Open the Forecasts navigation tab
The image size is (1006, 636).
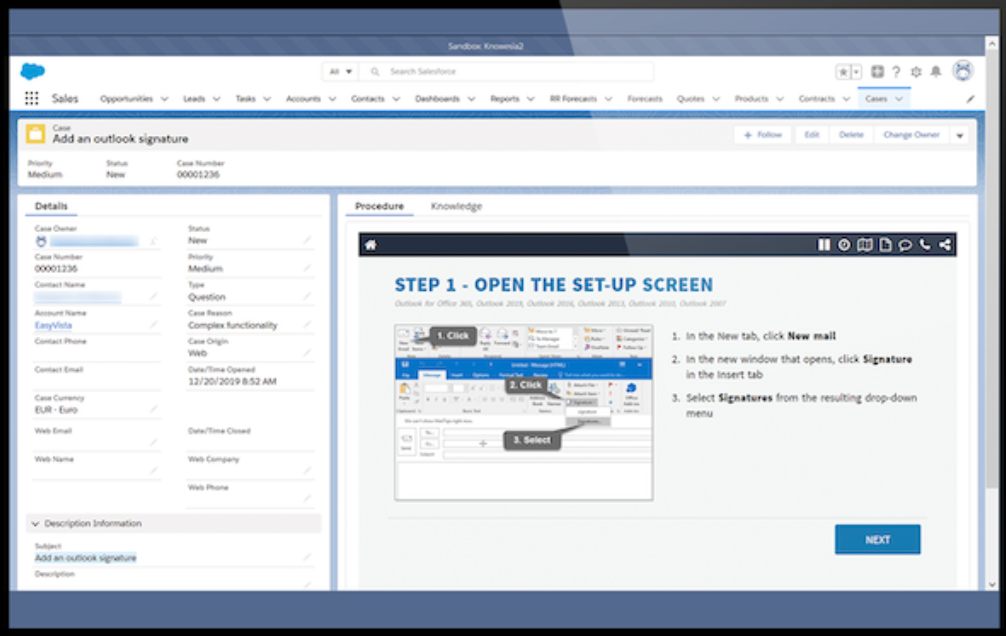[644, 99]
